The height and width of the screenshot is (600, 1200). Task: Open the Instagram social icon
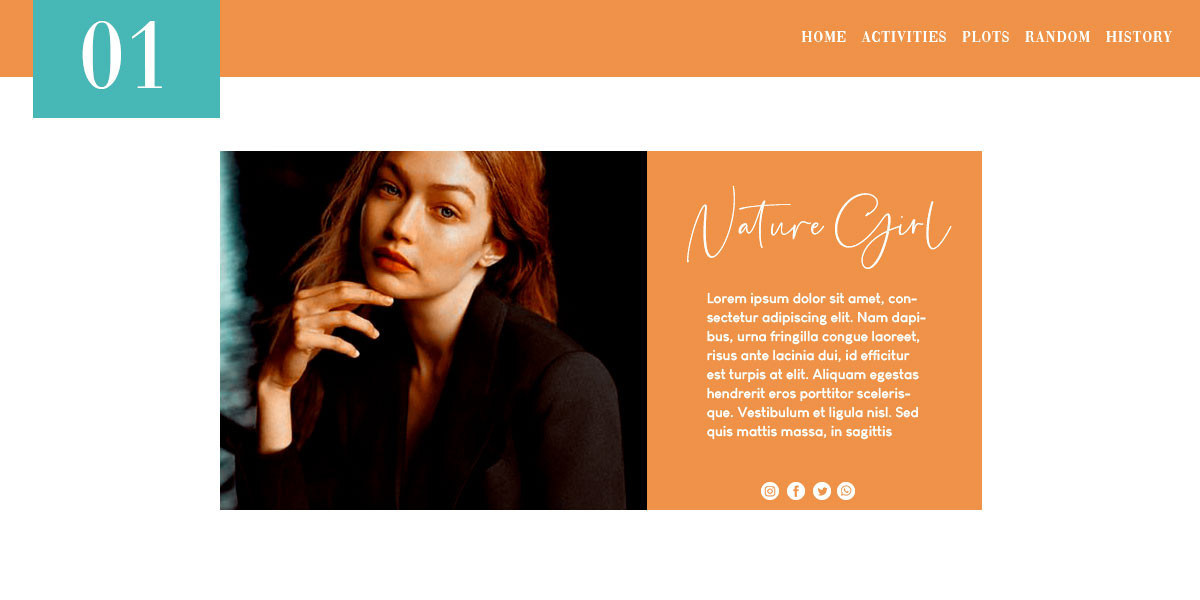[x=770, y=491]
